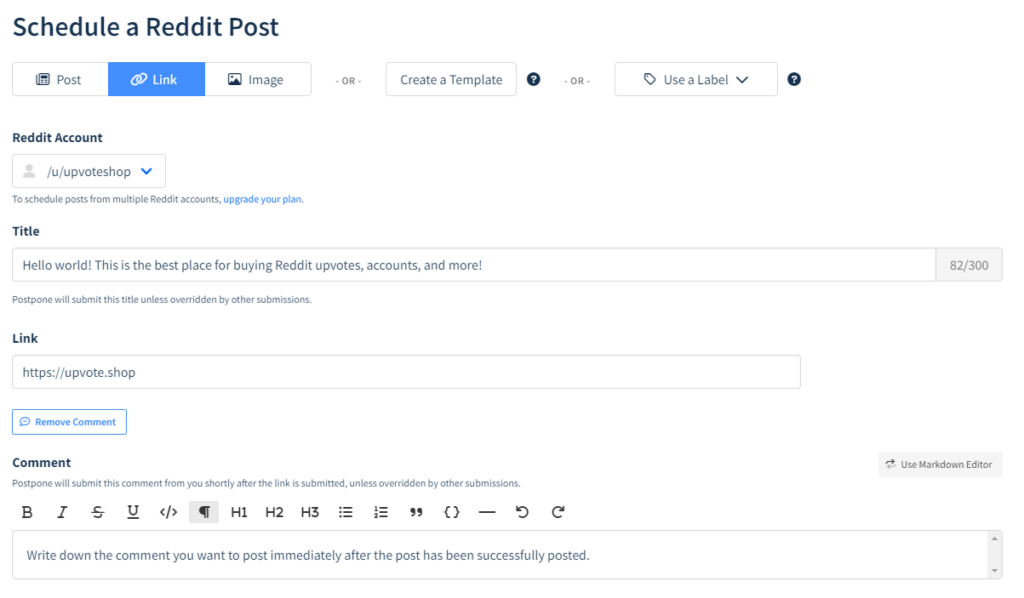1024x598 pixels.
Task: Insert a horizontal line in the comment
Action: (x=487, y=511)
